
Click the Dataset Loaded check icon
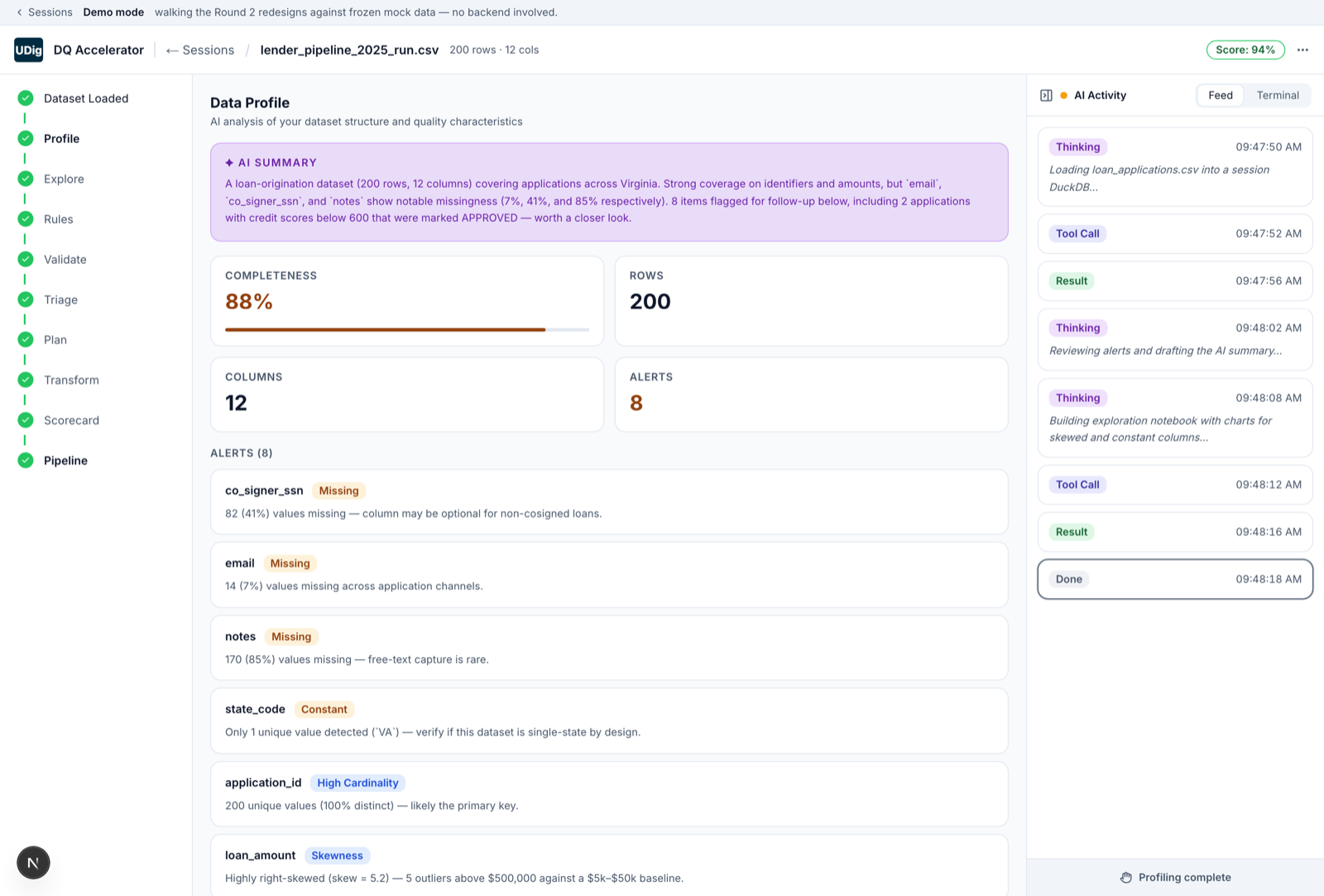pyautogui.click(x=26, y=98)
